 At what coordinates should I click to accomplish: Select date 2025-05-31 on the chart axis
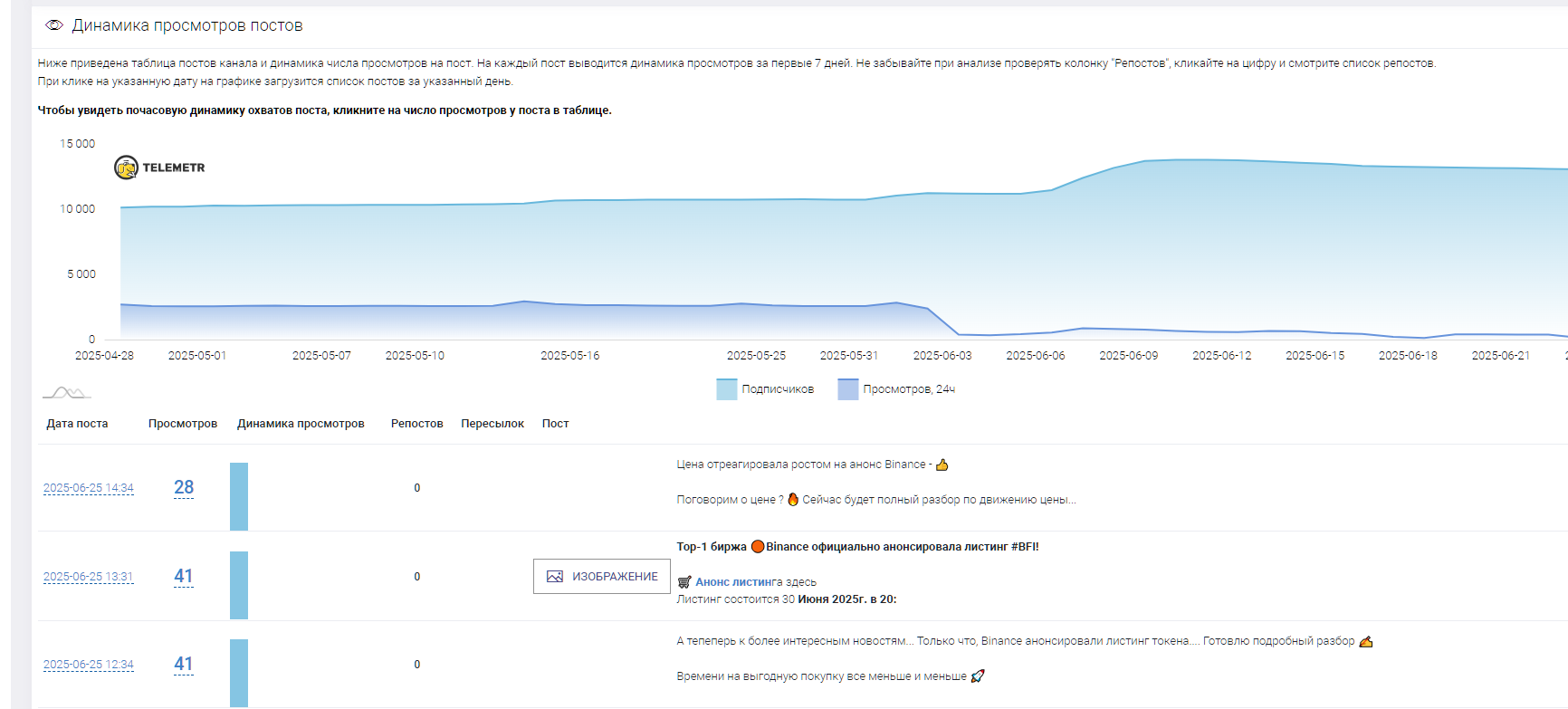(849, 356)
